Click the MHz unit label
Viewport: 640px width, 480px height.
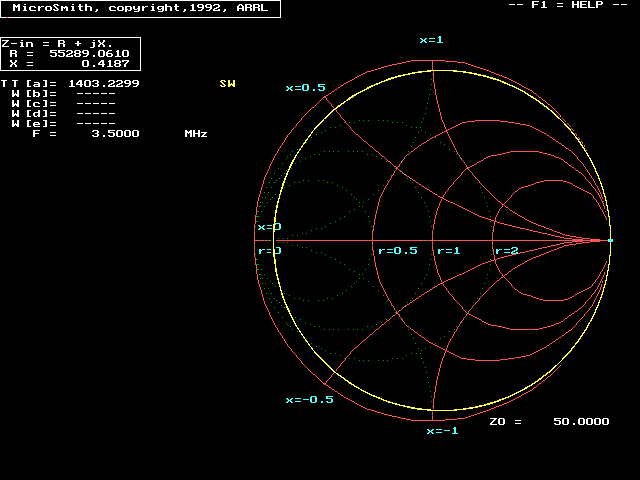pyautogui.click(x=195, y=134)
